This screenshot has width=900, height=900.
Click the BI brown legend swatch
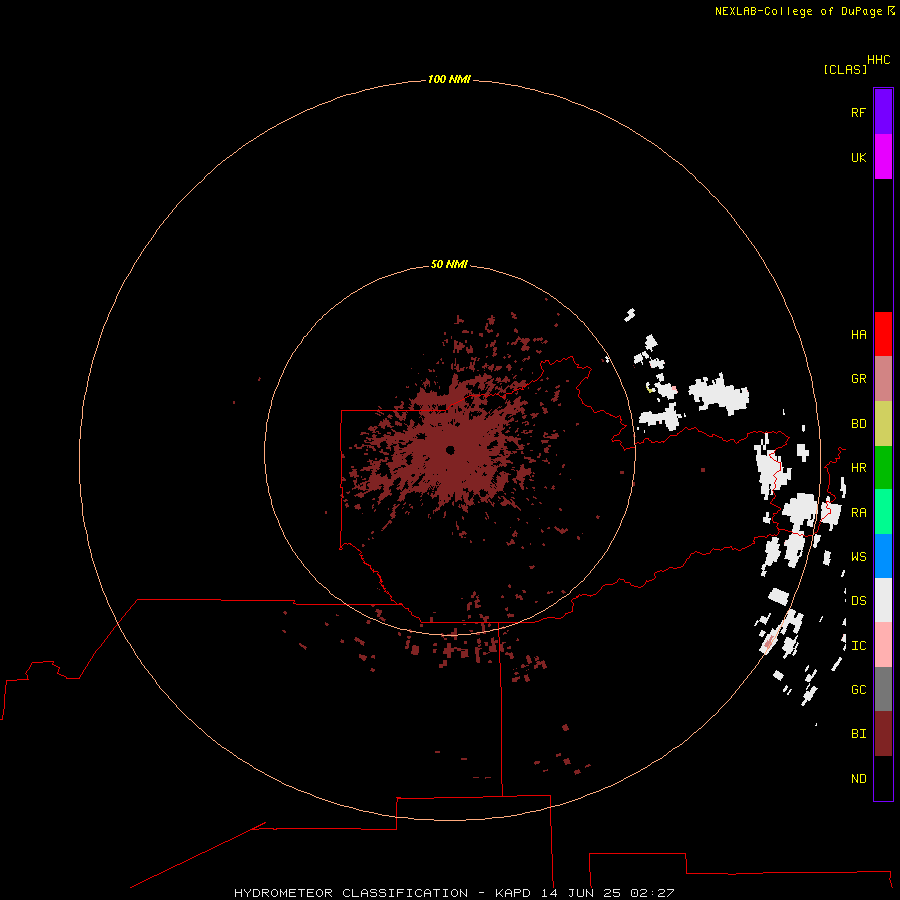tap(883, 734)
